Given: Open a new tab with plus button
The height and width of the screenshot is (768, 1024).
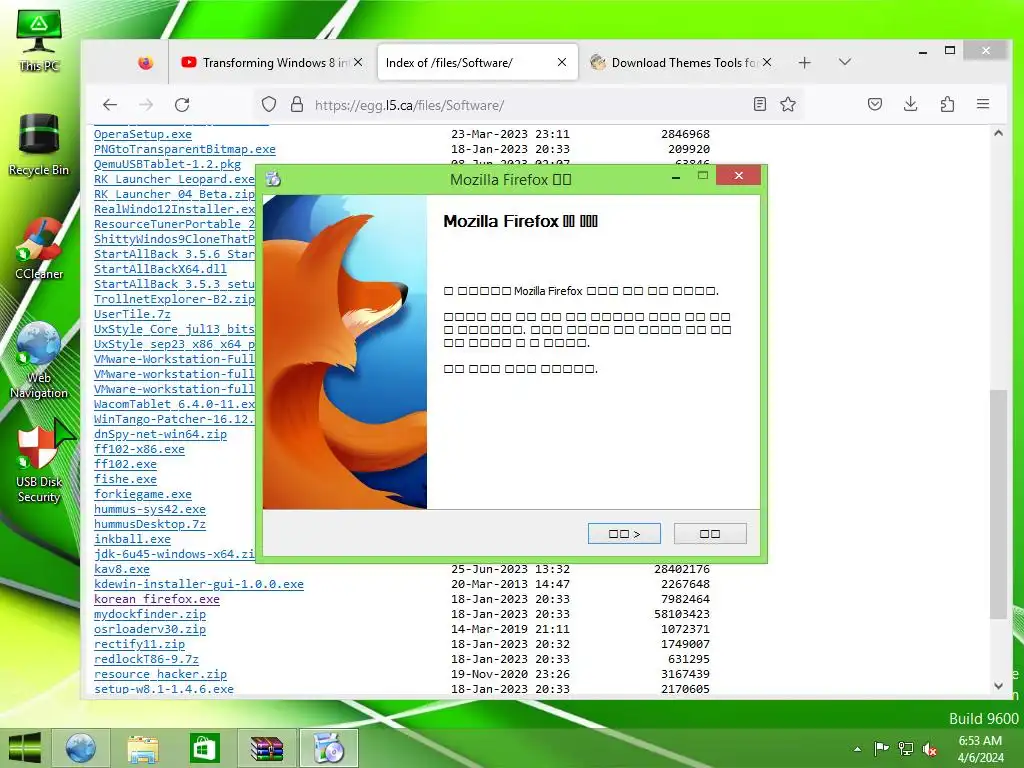Looking at the screenshot, I should click(805, 63).
